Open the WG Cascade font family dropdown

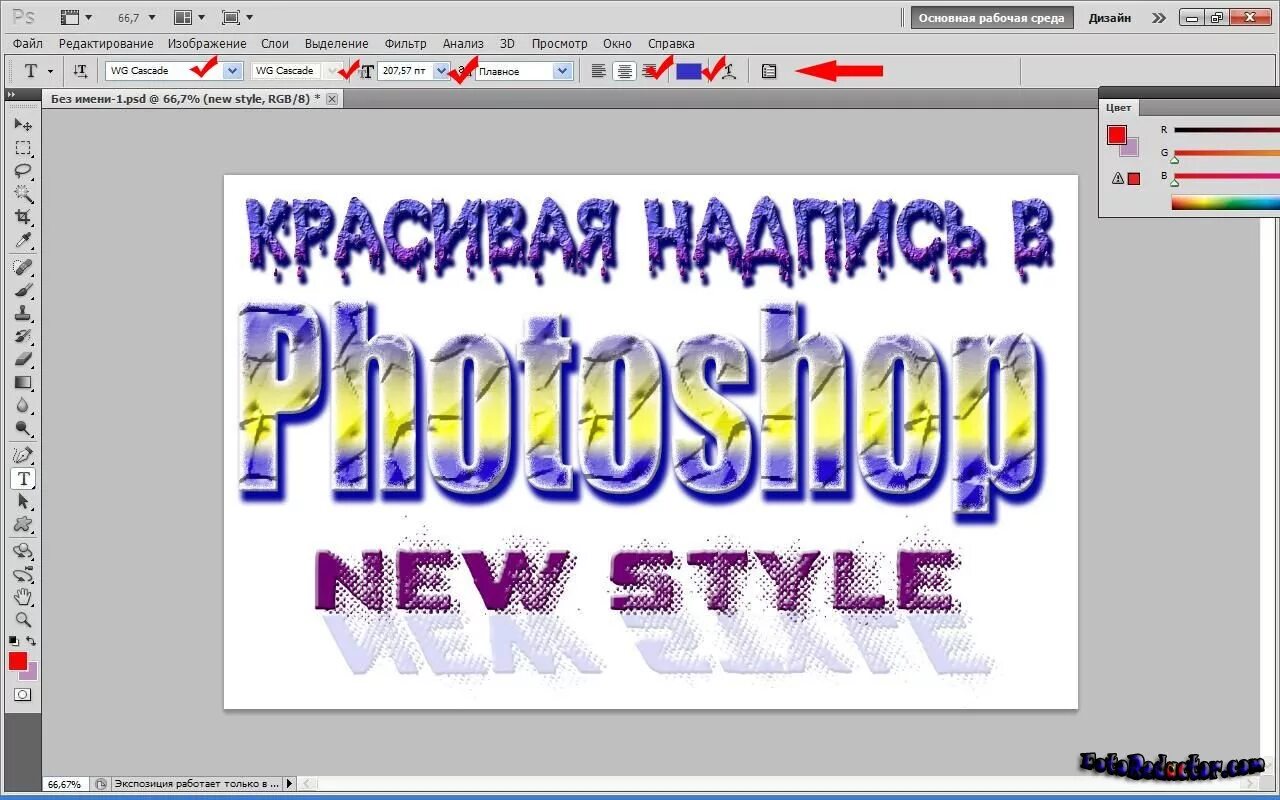[x=233, y=71]
